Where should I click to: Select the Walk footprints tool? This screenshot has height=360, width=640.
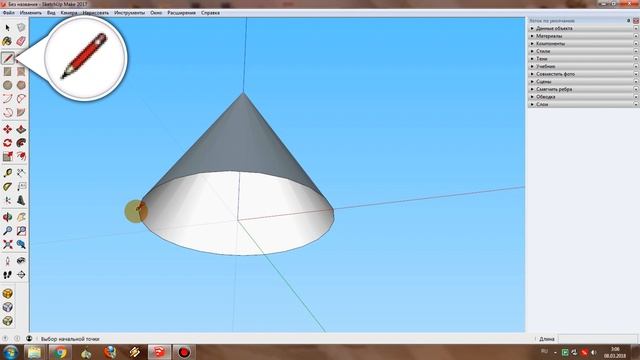(7, 275)
